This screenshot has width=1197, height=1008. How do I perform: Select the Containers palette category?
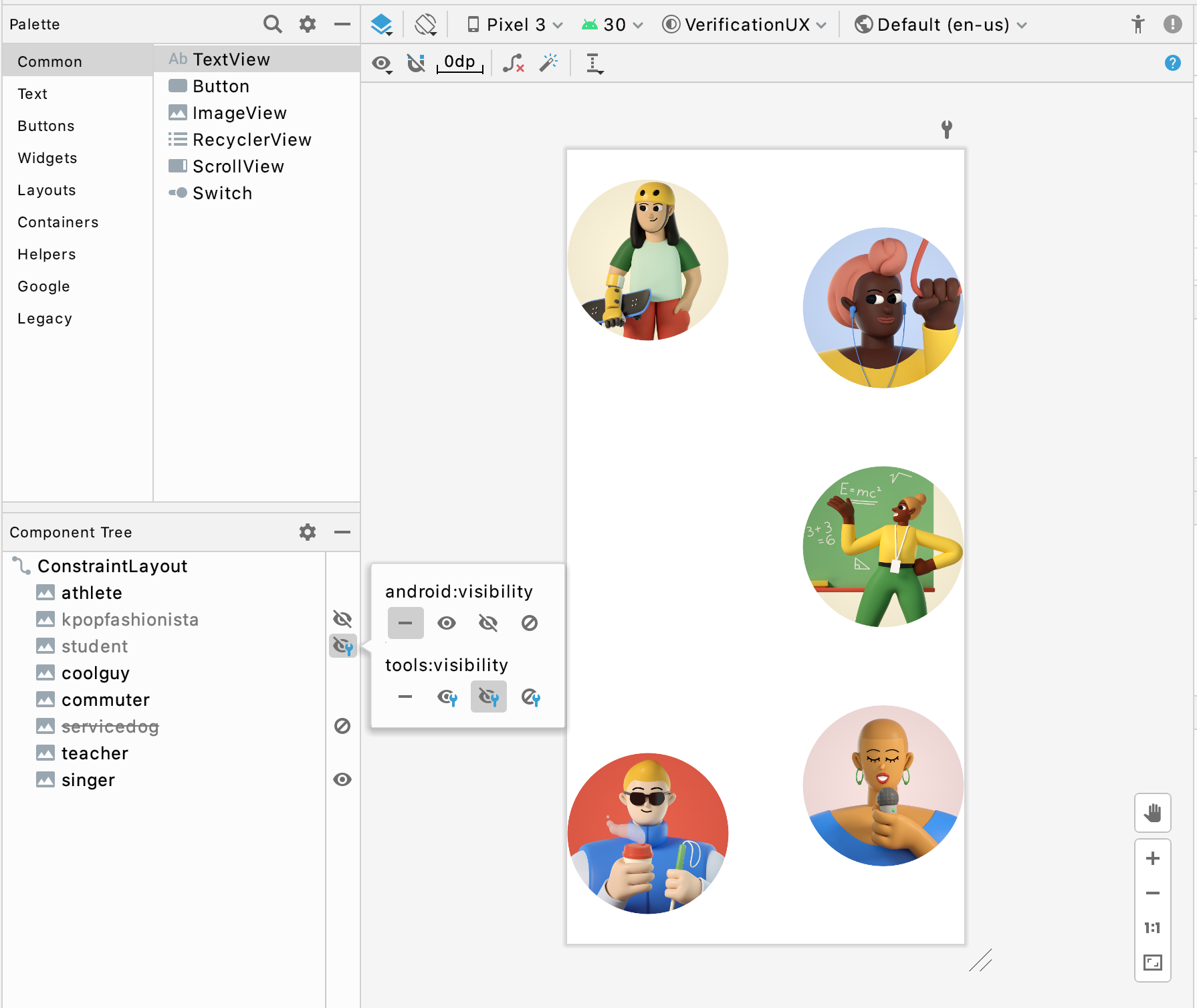pos(78,222)
